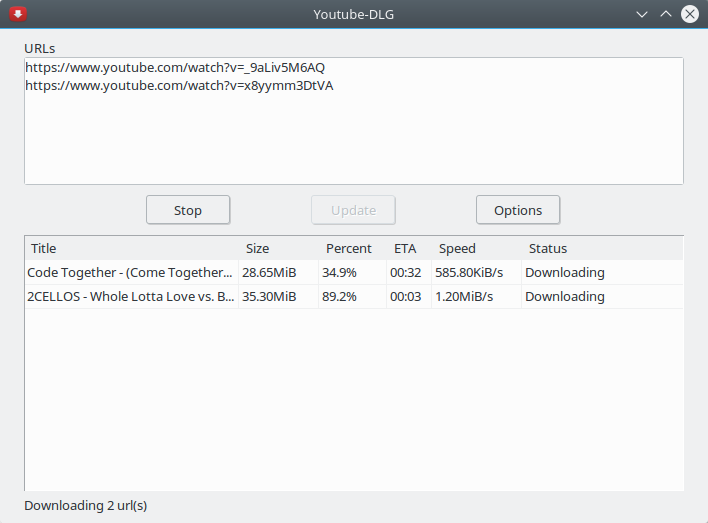The height and width of the screenshot is (523, 708).
Task: Maximize window with up chevron icon
Action: [x=666, y=14]
